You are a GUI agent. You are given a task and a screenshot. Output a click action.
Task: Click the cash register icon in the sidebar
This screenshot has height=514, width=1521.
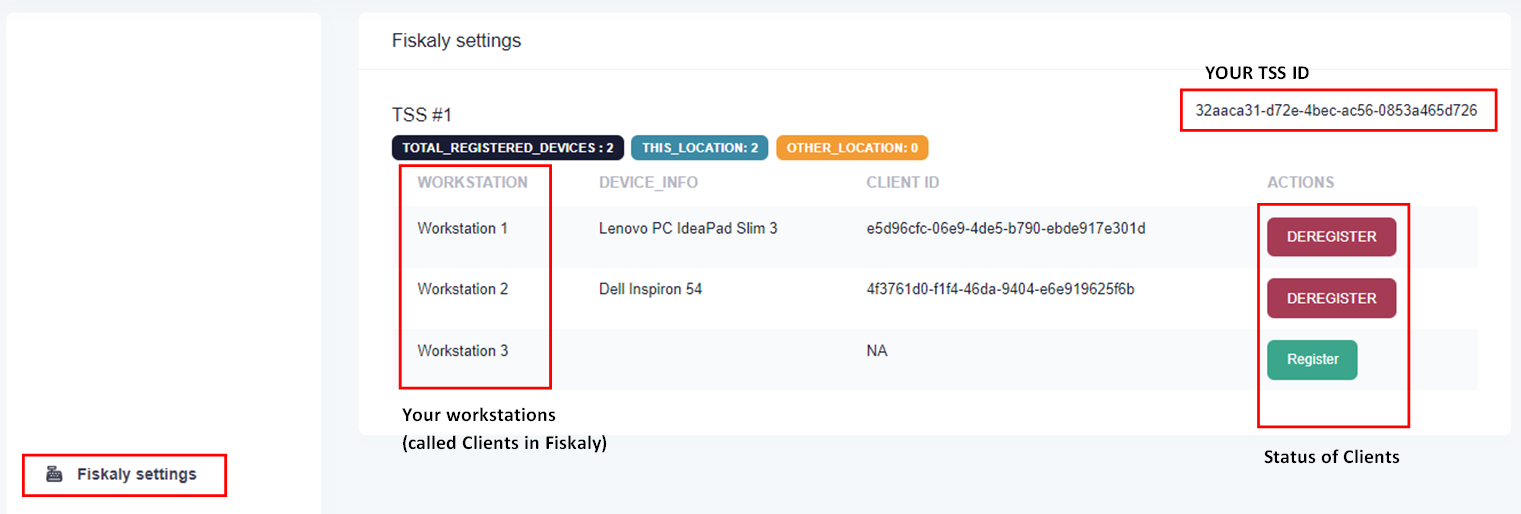(55, 475)
